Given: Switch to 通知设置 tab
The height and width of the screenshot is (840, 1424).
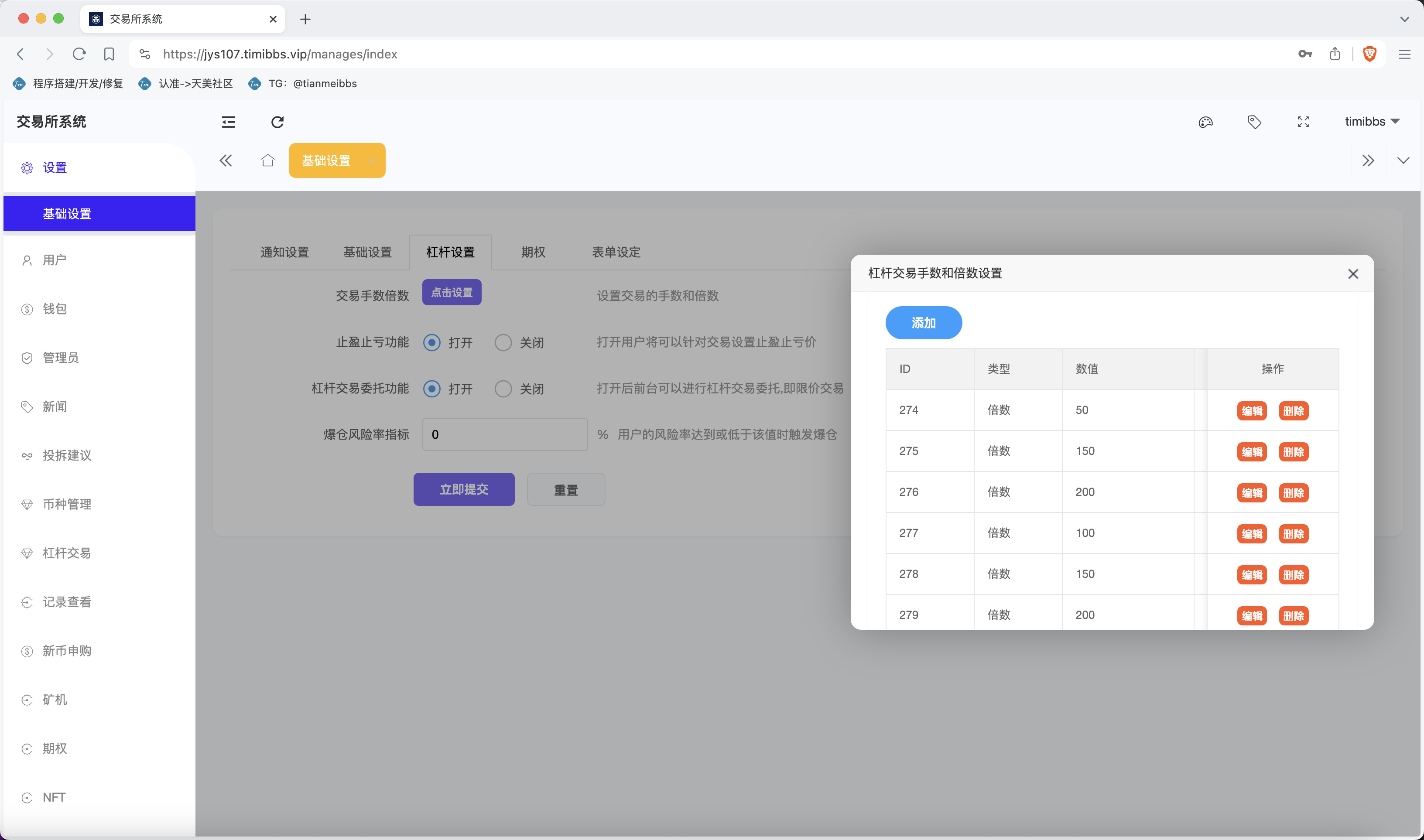Looking at the screenshot, I should pos(285,253).
